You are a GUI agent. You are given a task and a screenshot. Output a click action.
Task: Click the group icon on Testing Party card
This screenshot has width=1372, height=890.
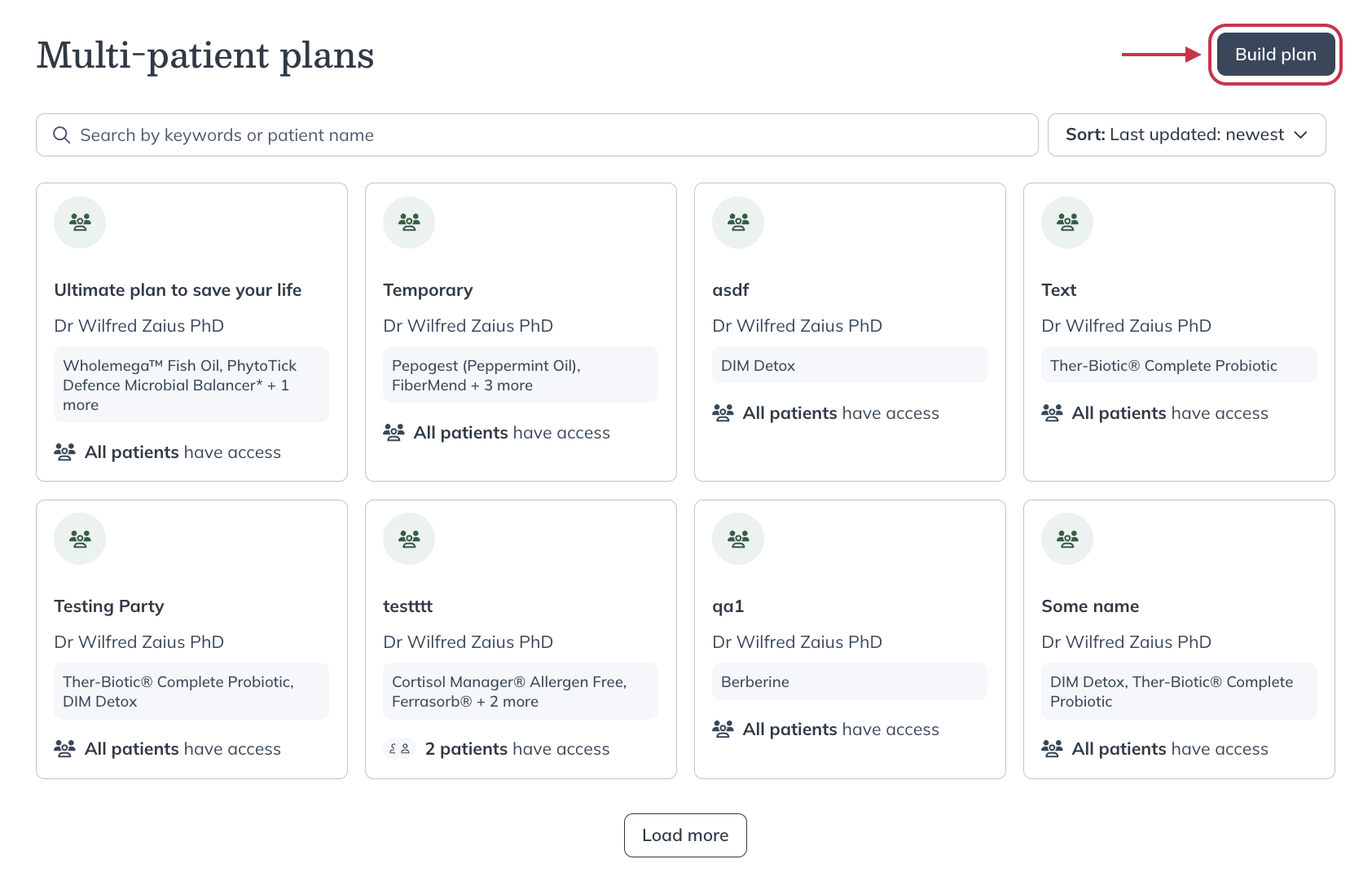pyautogui.click(x=79, y=539)
